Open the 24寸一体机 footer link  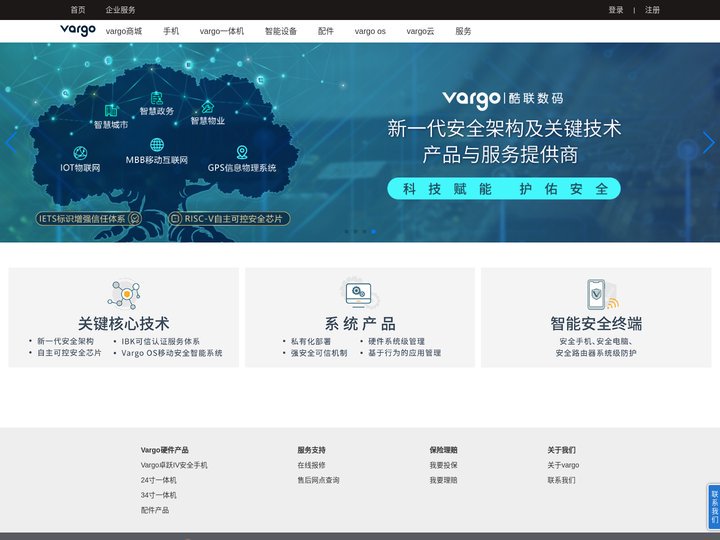coord(158,480)
